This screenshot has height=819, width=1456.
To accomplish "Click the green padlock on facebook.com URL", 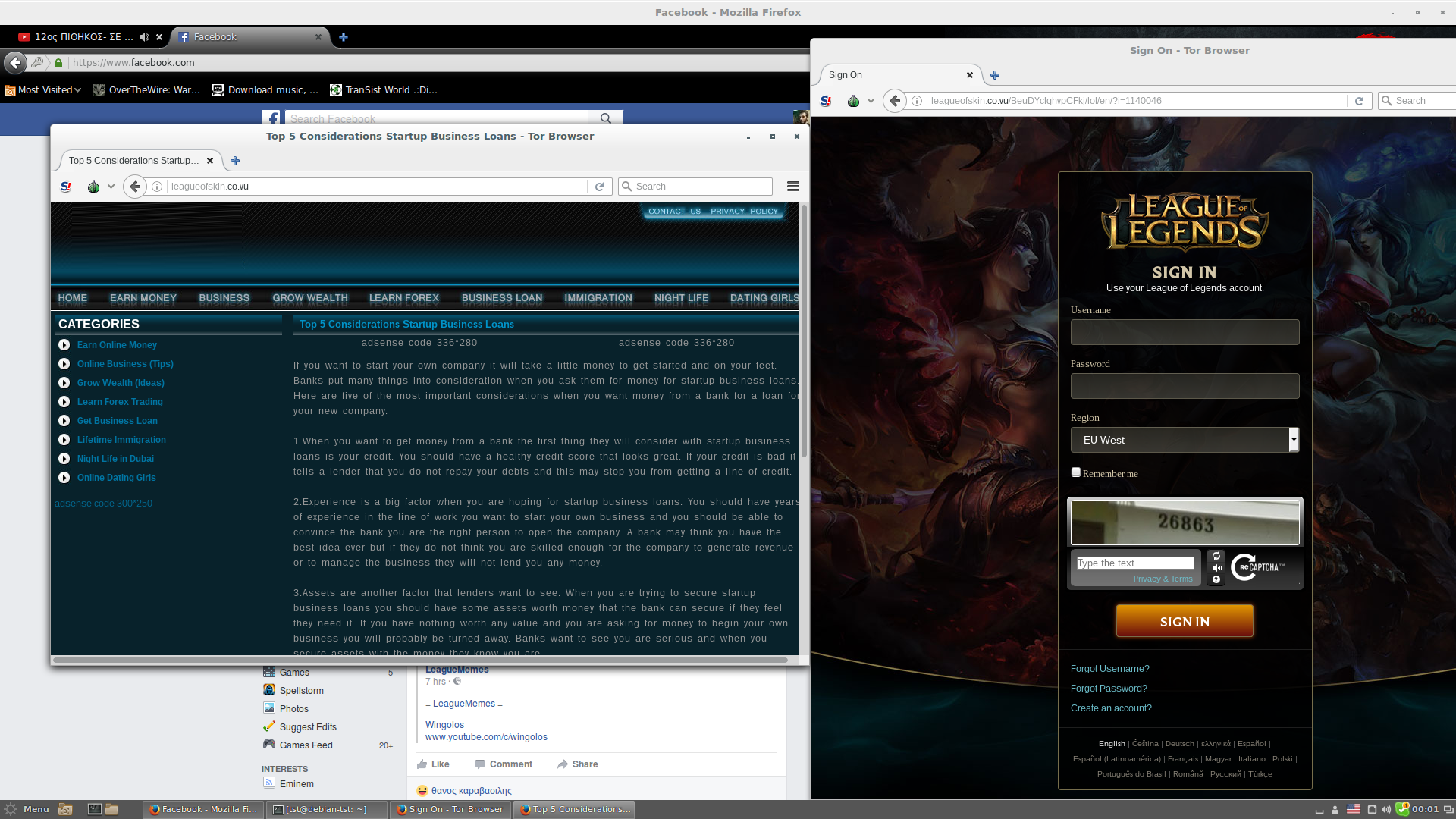I will pyautogui.click(x=58, y=63).
